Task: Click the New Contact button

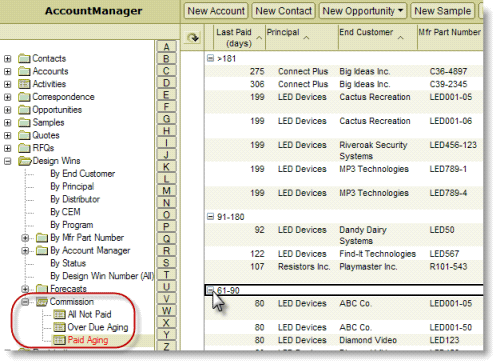Action: (x=283, y=11)
